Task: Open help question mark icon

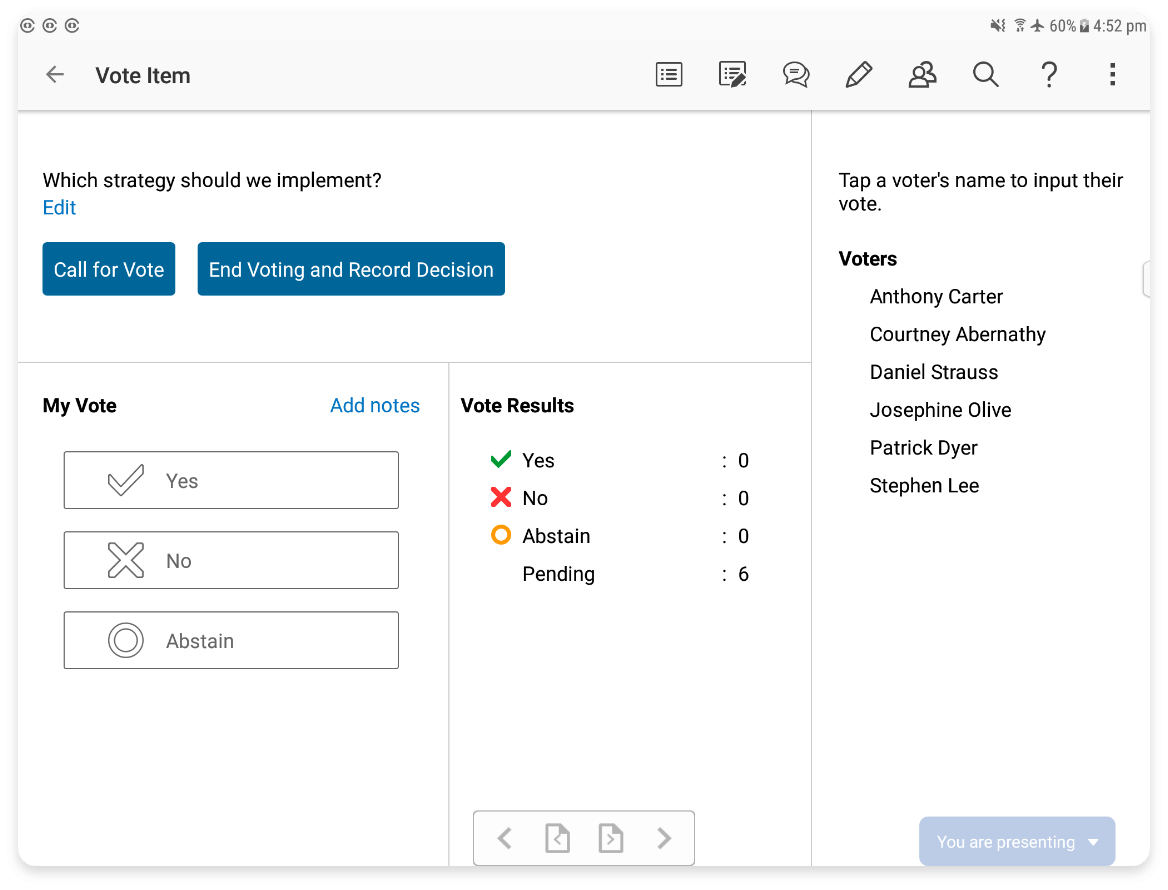Action: (1049, 75)
